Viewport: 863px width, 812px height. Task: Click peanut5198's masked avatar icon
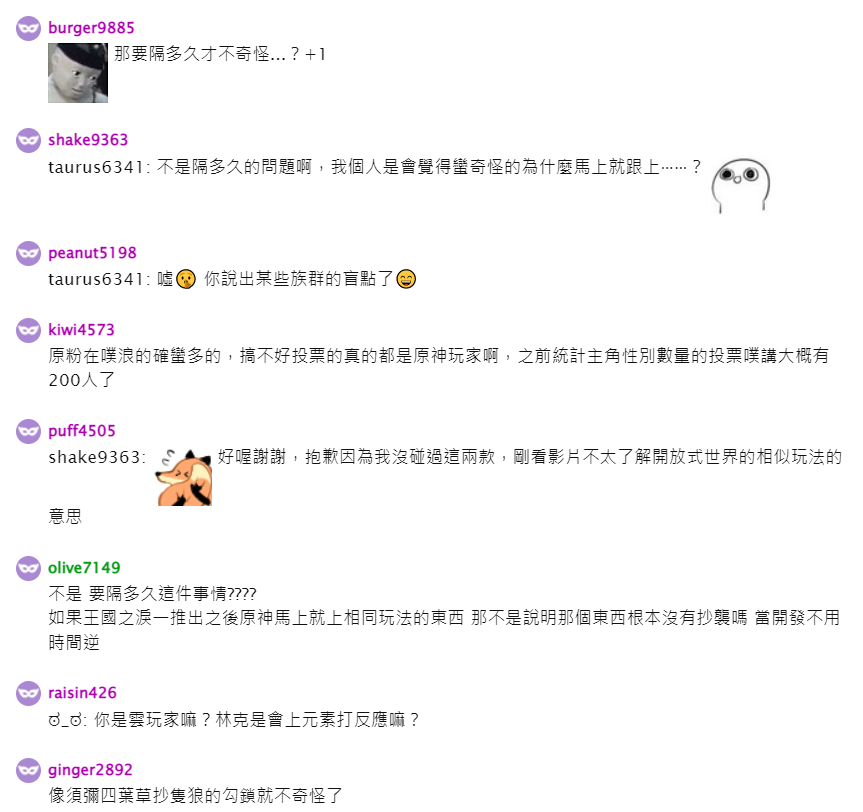28,253
